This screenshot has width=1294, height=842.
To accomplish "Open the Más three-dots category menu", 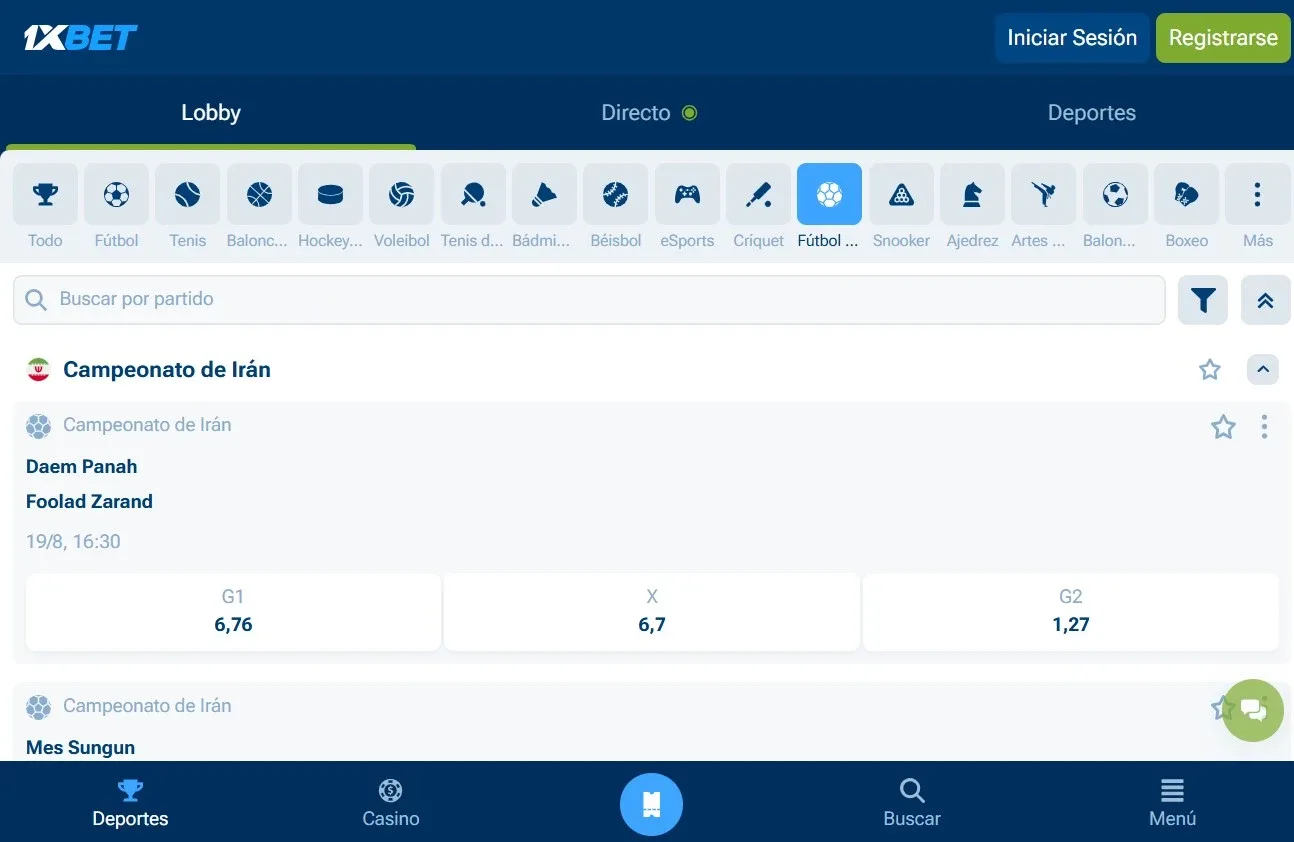I will tap(1258, 194).
